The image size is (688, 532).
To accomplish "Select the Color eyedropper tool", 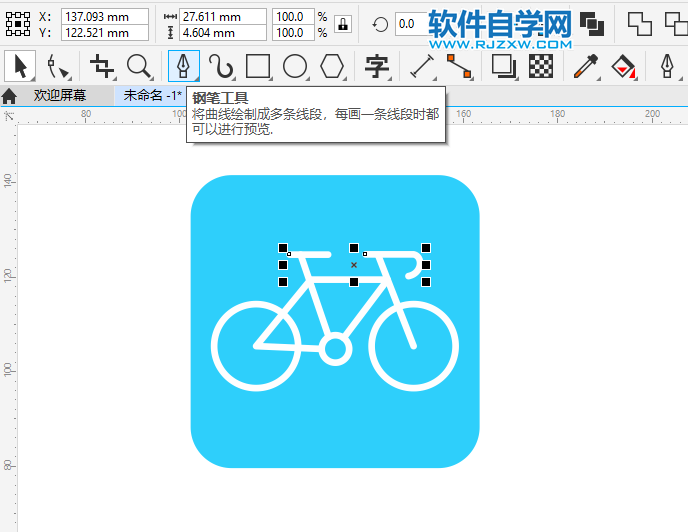I will point(586,66).
